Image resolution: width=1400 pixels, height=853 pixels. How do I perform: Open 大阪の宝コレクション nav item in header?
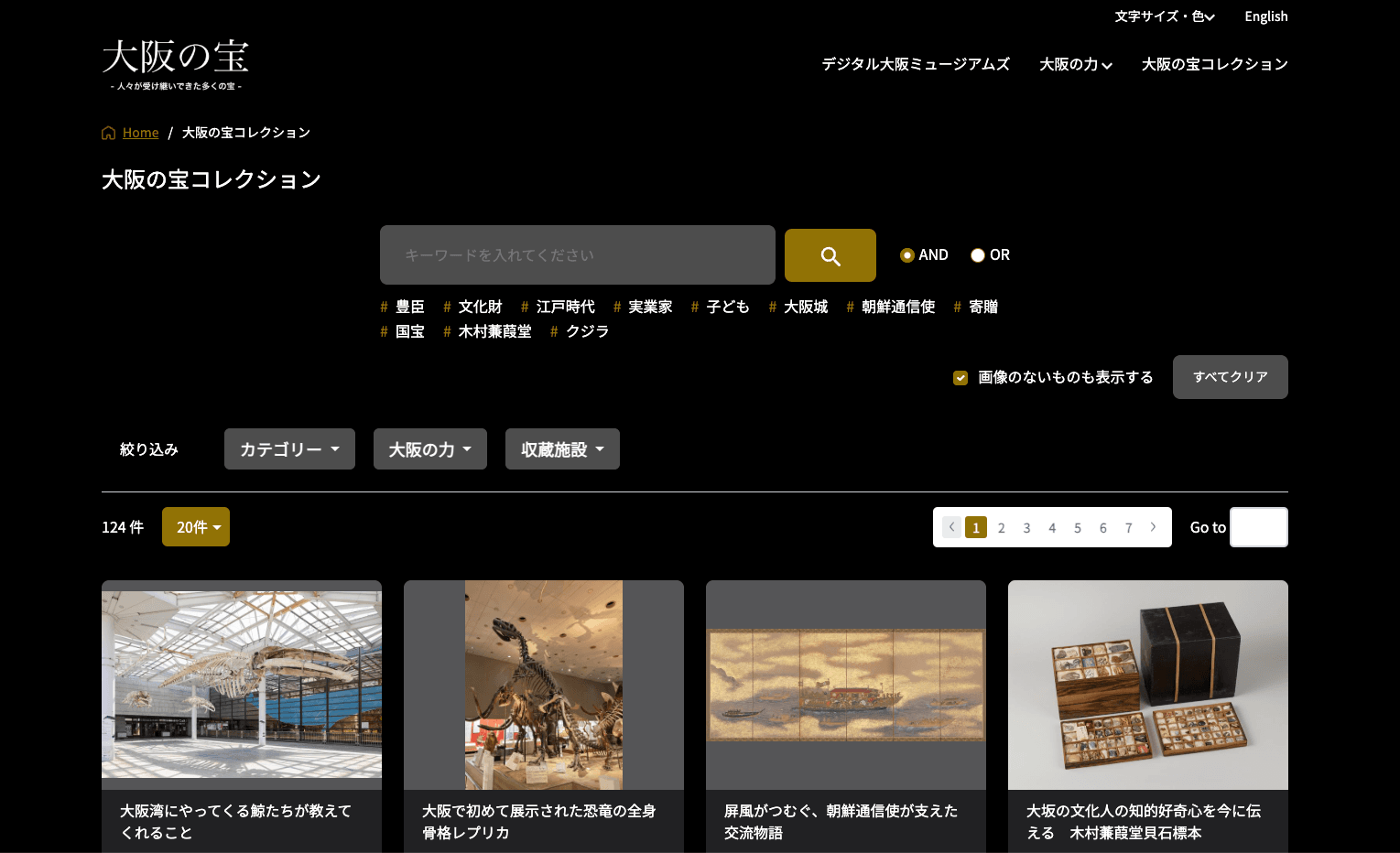tap(1214, 64)
